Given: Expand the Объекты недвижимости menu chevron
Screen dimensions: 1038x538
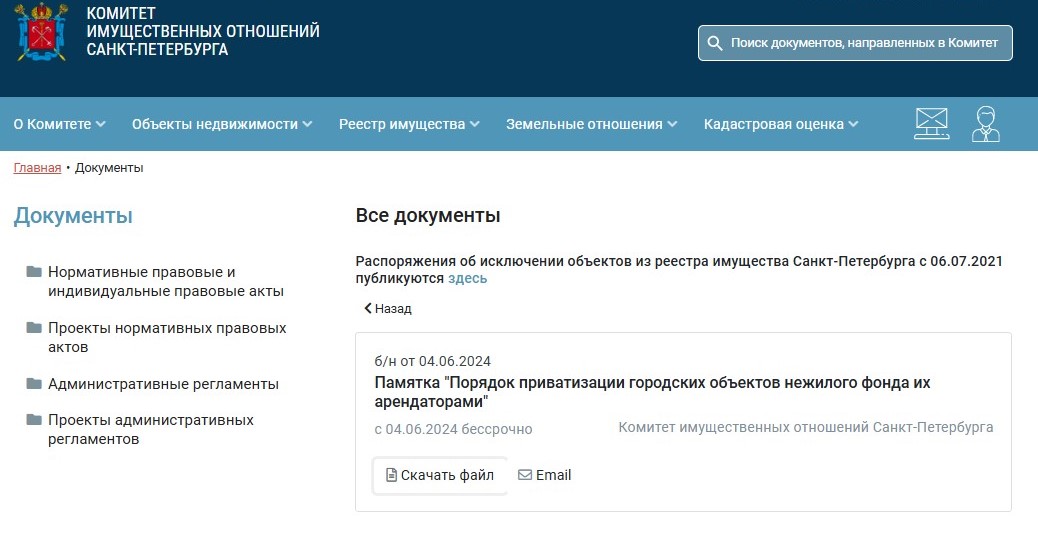Looking at the screenshot, I should tap(307, 124).
